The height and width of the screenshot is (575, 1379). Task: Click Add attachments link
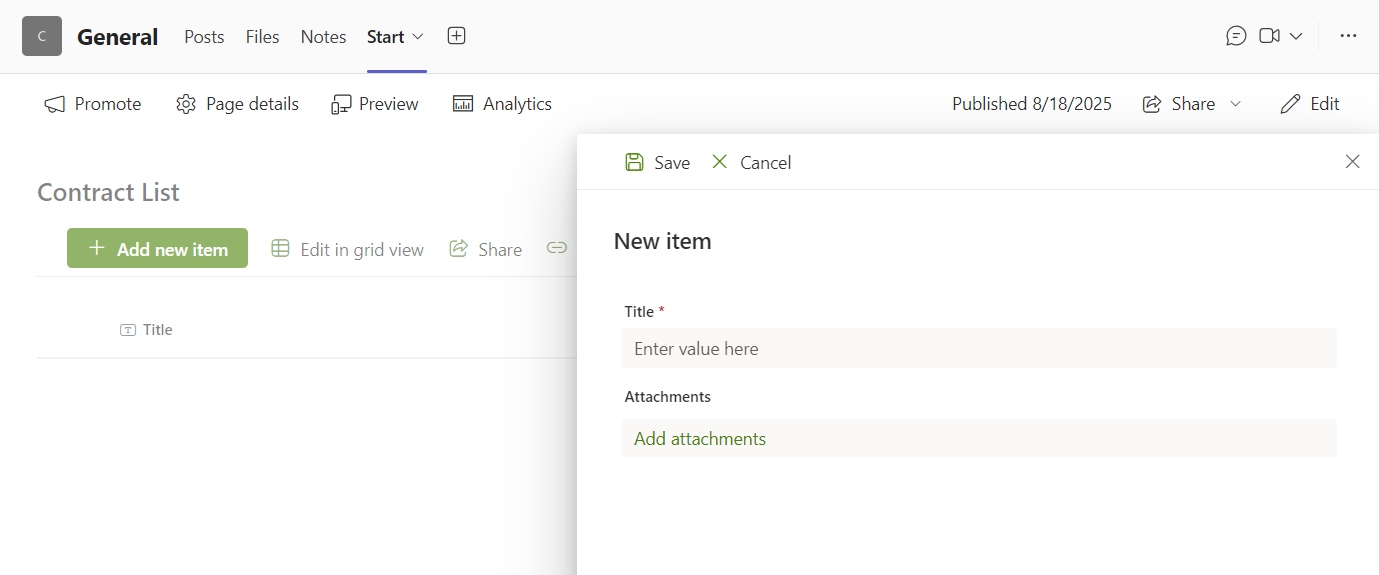pos(700,439)
